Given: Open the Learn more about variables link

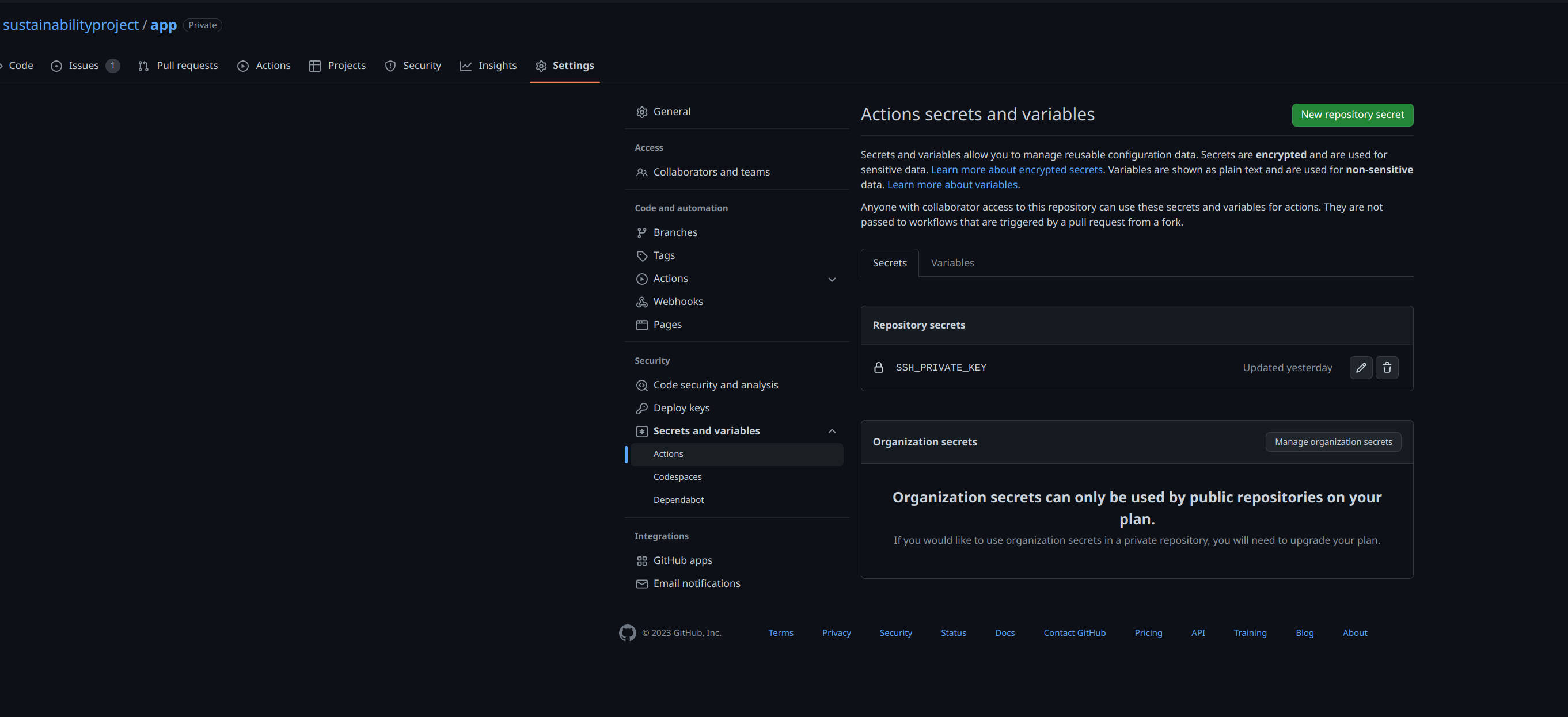Looking at the screenshot, I should (x=952, y=184).
